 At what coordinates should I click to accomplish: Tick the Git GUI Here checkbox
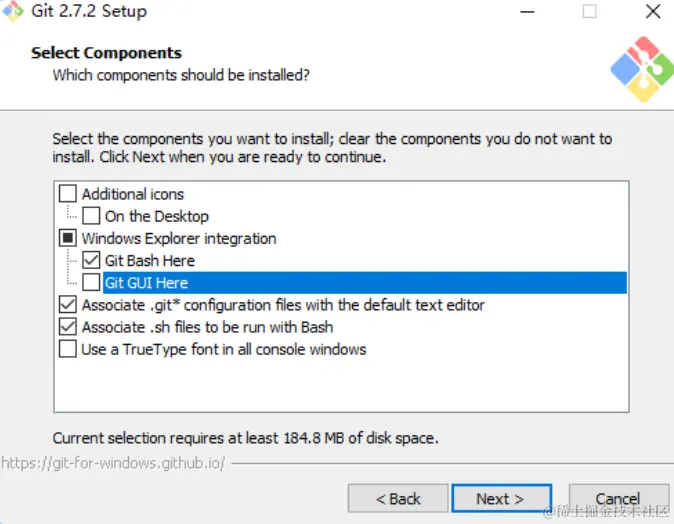[x=91, y=283]
